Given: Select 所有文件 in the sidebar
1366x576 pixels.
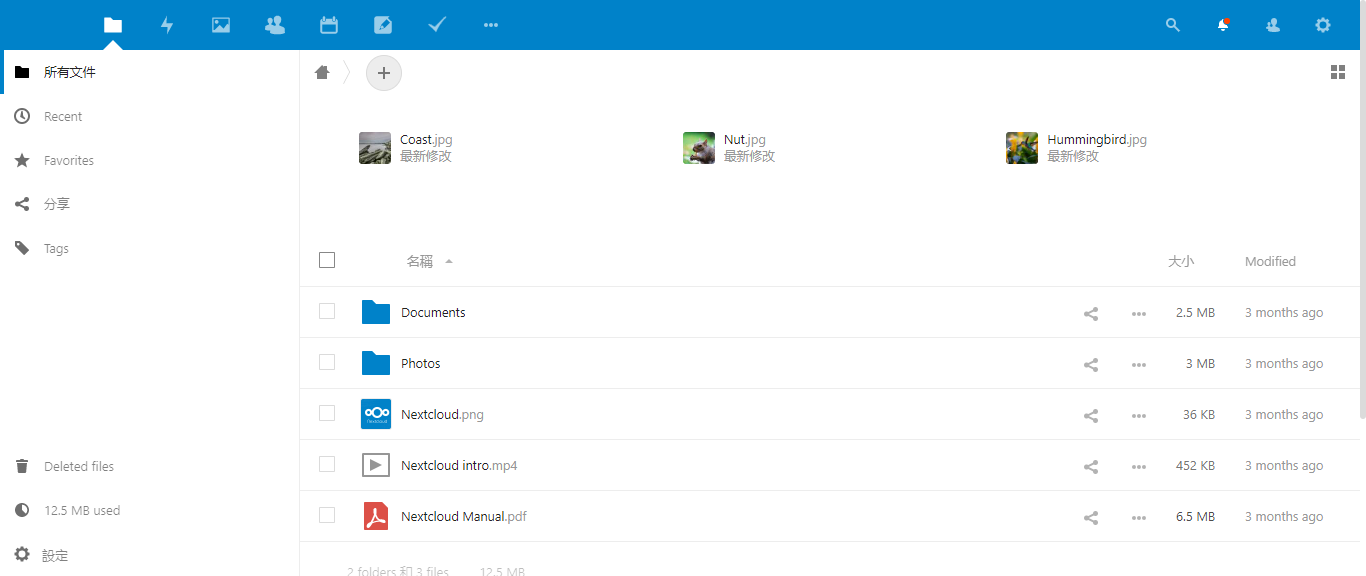Looking at the screenshot, I should tap(150, 72).
